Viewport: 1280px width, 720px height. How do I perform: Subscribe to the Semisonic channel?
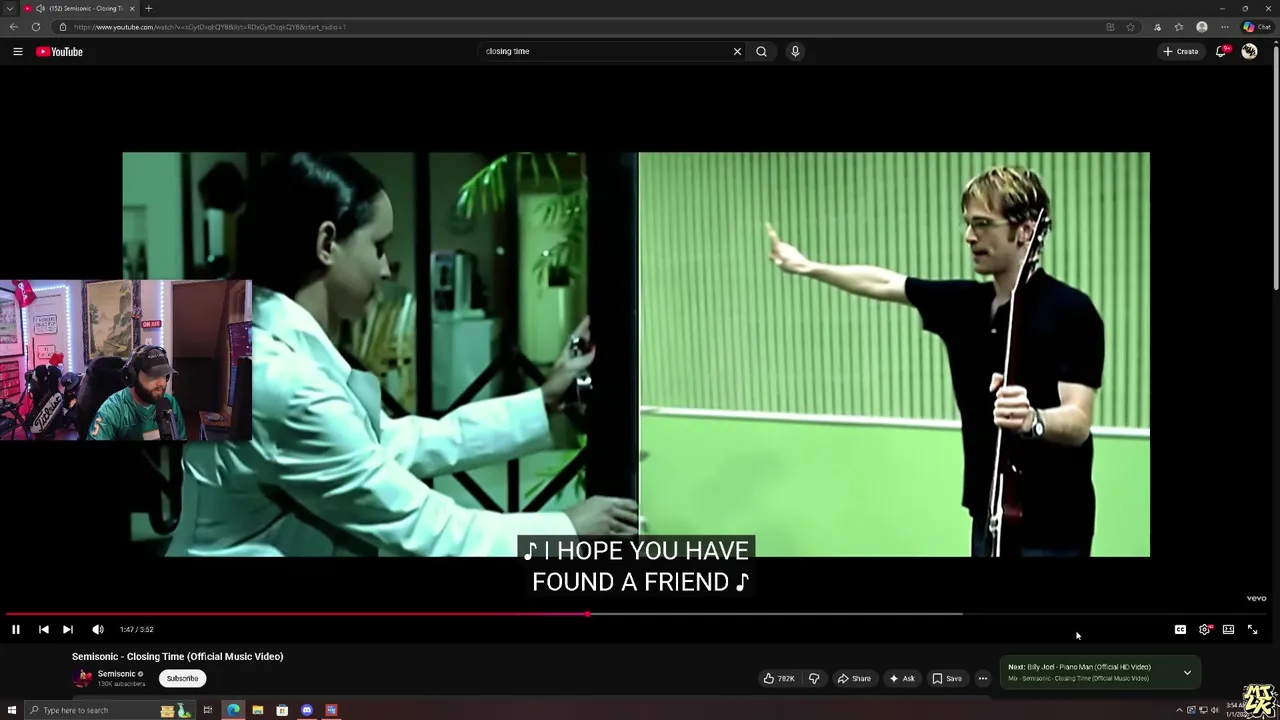tap(182, 678)
